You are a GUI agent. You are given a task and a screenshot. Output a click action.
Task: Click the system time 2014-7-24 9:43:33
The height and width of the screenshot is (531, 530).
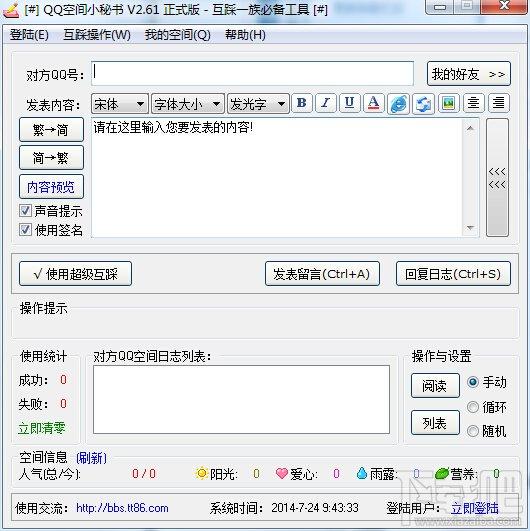coord(315,508)
